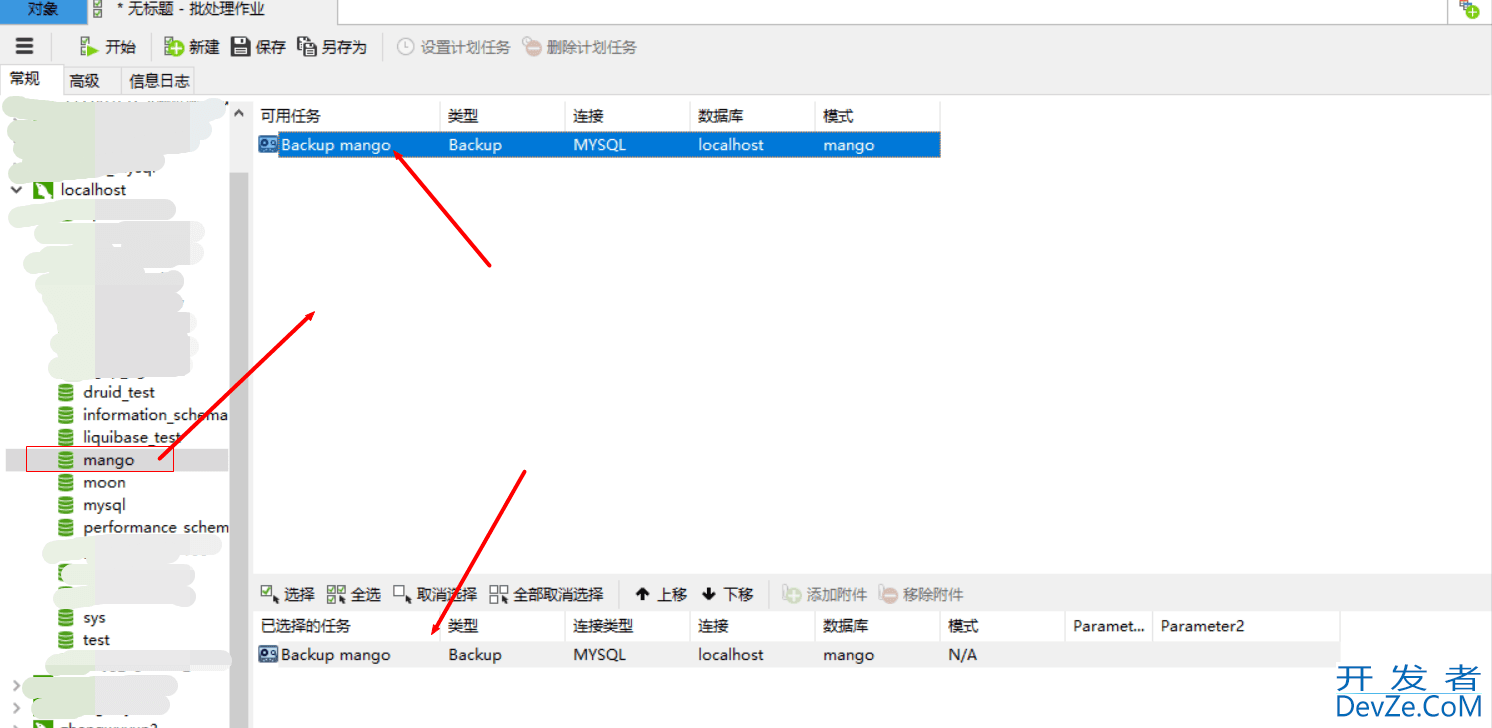Click 连接类型 column header
The height and width of the screenshot is (728, 1492).
pos(627,626)
